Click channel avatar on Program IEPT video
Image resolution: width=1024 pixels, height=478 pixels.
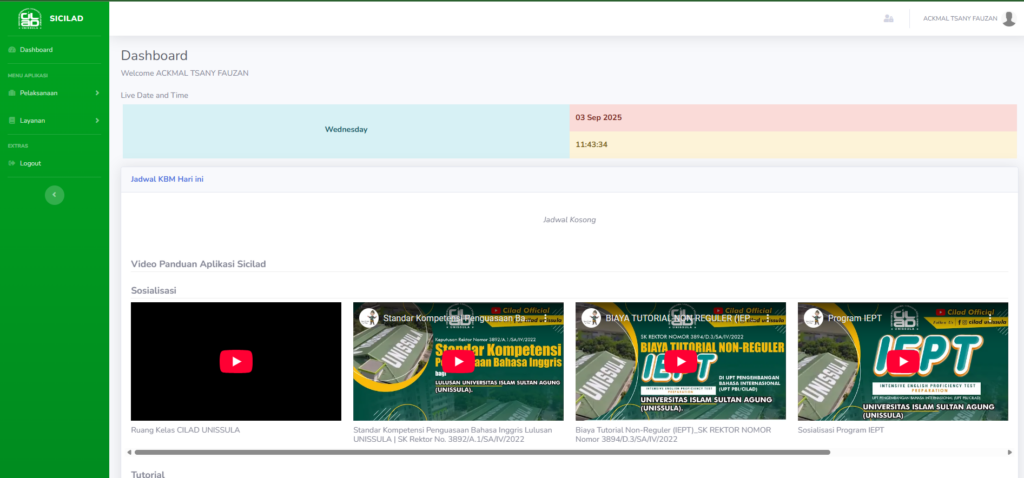[x=812, y=317]
